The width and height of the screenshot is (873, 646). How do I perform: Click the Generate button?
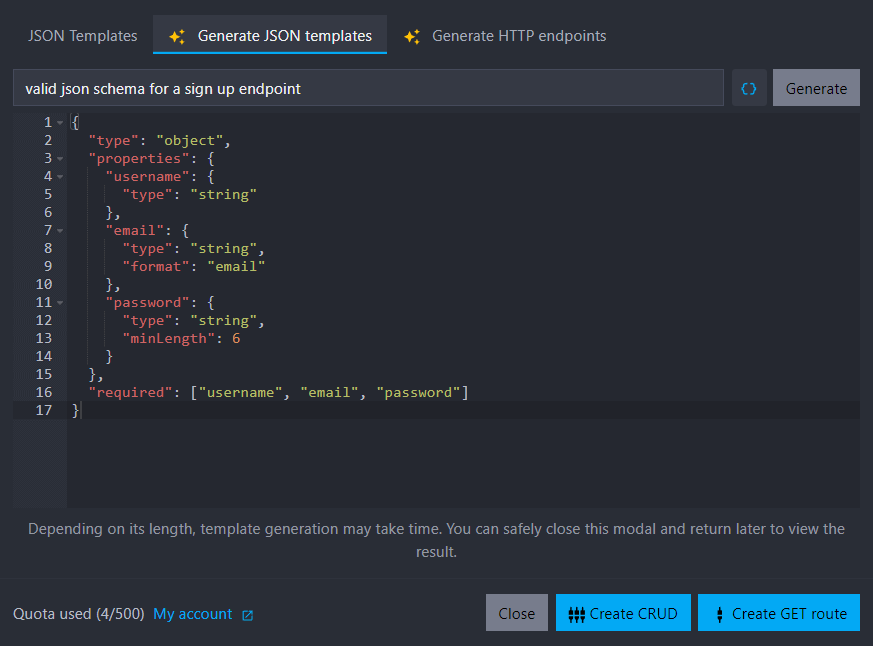coord(816,87)
